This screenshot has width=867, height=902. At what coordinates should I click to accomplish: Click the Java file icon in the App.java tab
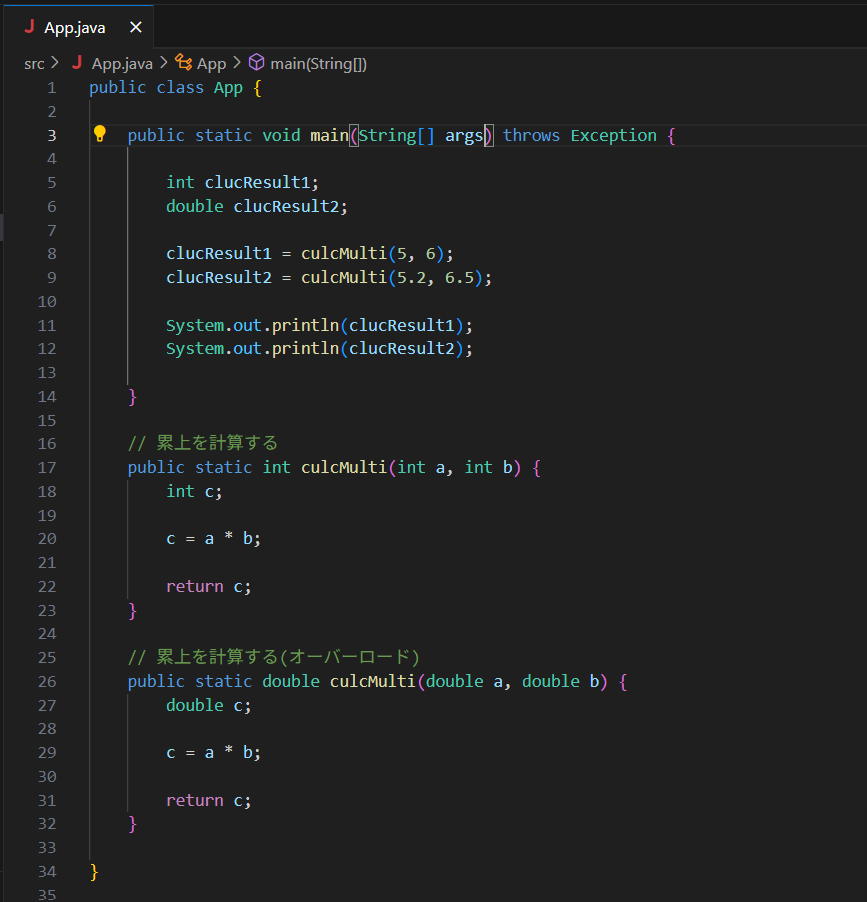[29, 27]
